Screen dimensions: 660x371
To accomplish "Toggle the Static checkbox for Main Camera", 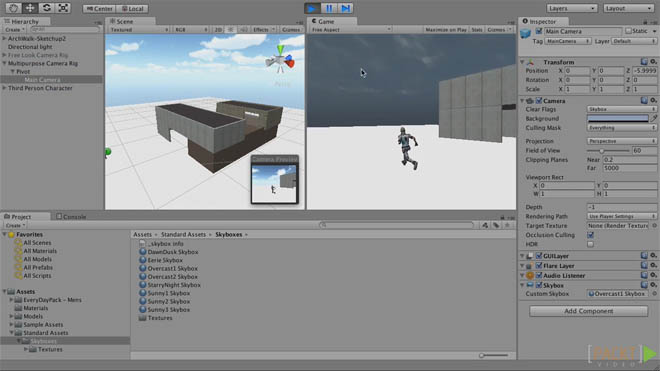I will point(628,31).
